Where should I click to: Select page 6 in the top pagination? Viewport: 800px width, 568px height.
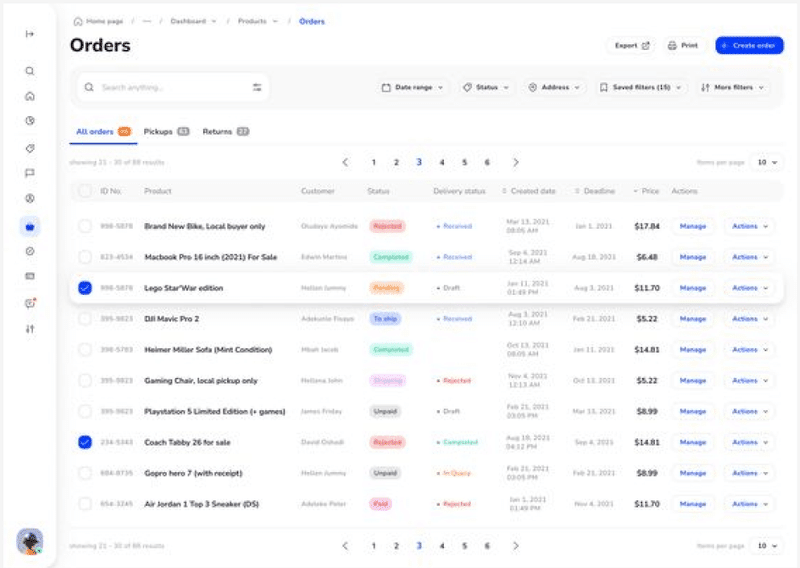(x=487, y=162)
